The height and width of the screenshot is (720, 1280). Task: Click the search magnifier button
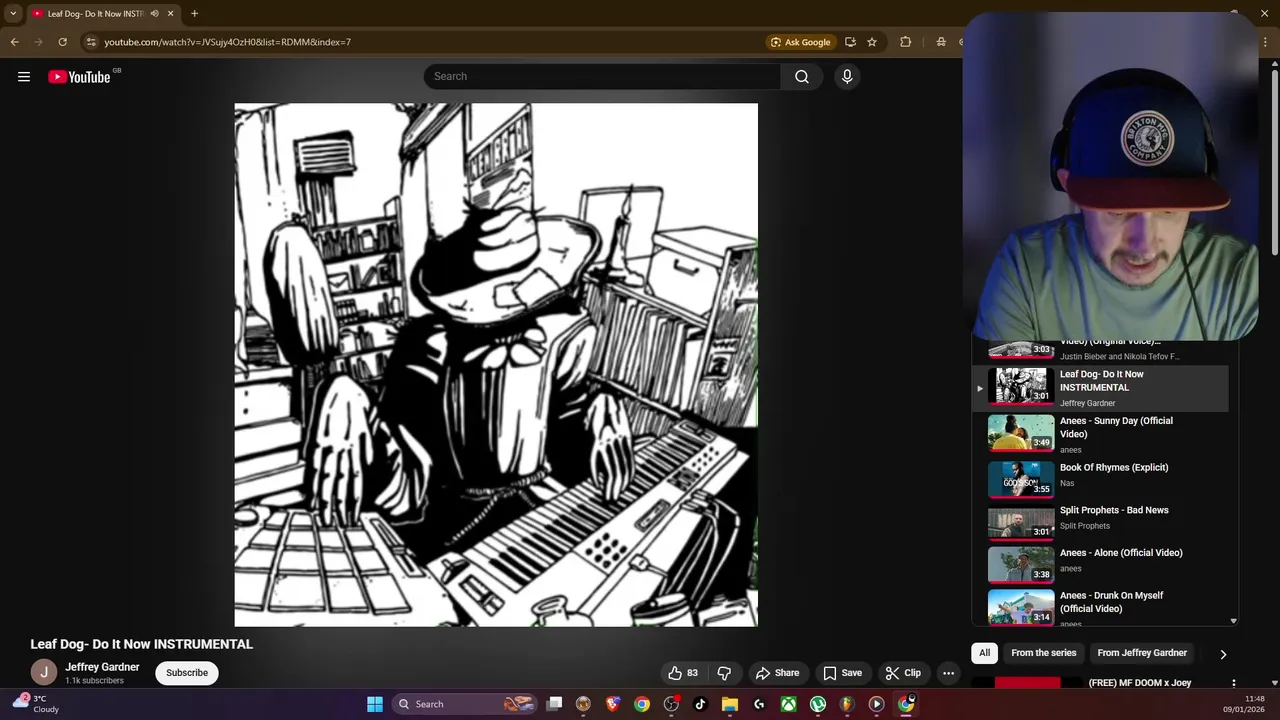[802, 77]
